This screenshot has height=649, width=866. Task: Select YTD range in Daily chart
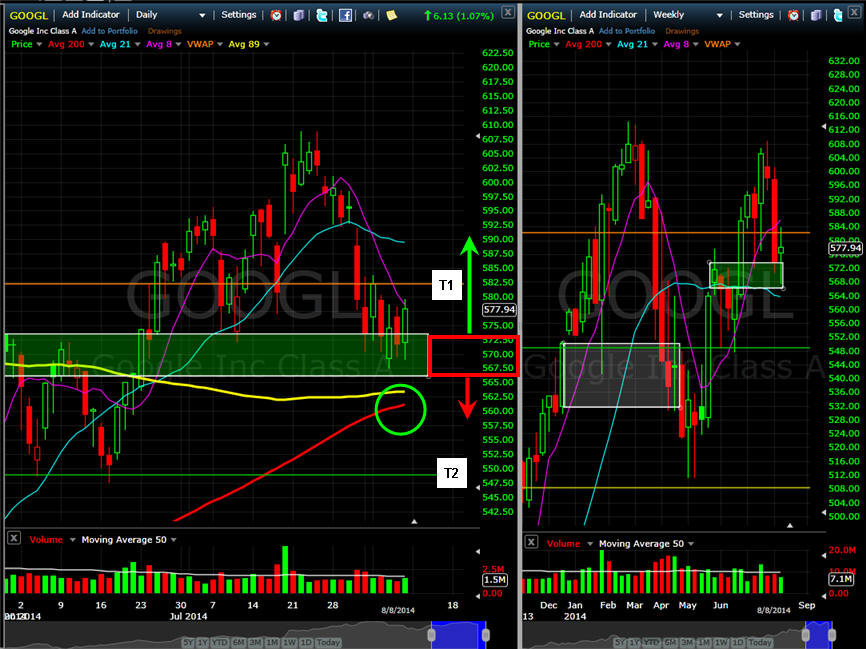pos(219,643)
